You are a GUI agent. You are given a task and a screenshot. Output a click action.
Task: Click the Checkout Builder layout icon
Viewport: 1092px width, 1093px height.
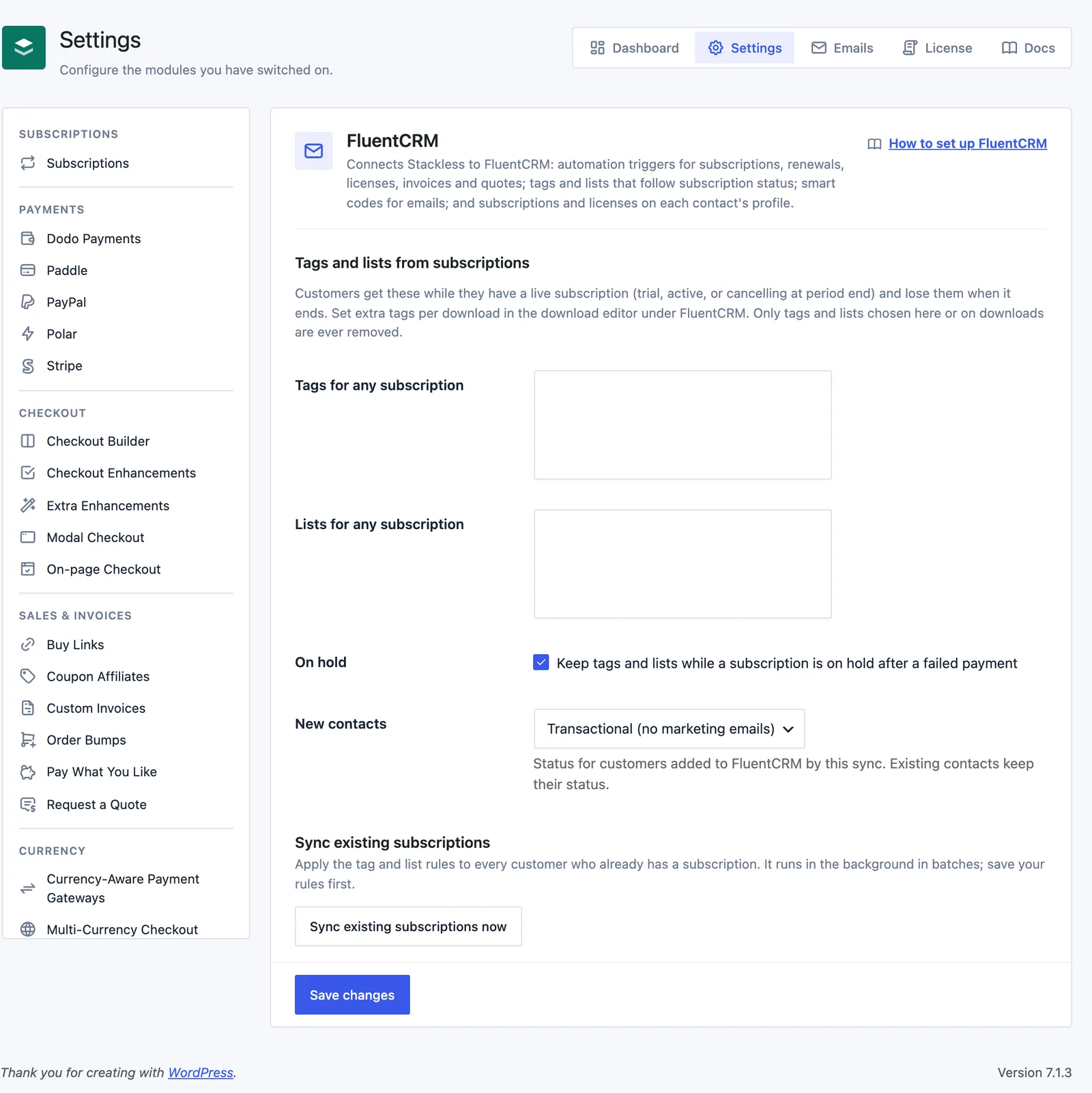click(x=28, y=441)
